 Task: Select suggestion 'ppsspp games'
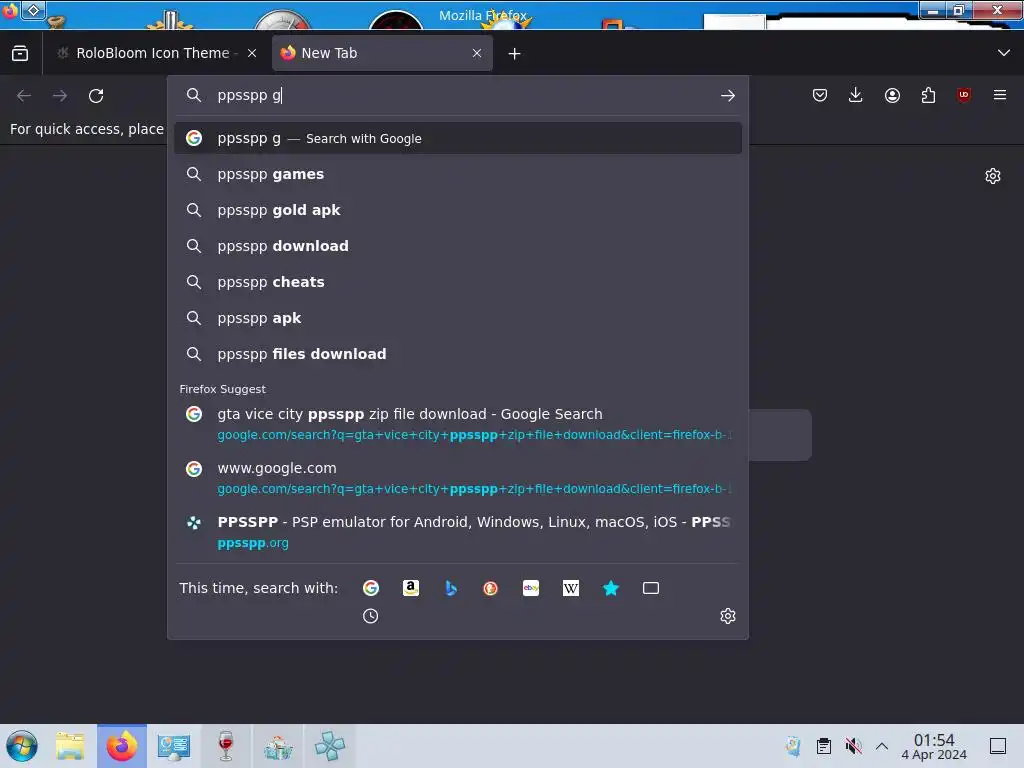click(458, 174)
